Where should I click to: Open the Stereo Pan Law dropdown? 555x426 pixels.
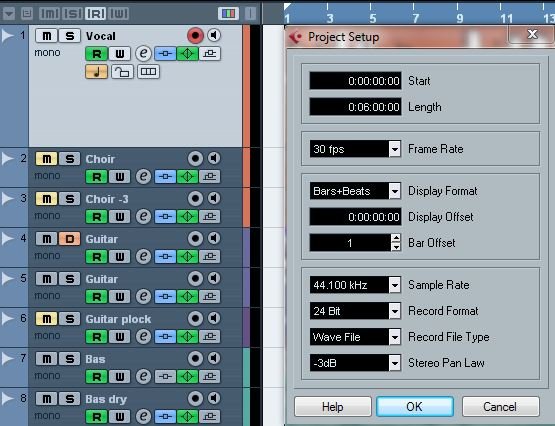click(395, 363)
